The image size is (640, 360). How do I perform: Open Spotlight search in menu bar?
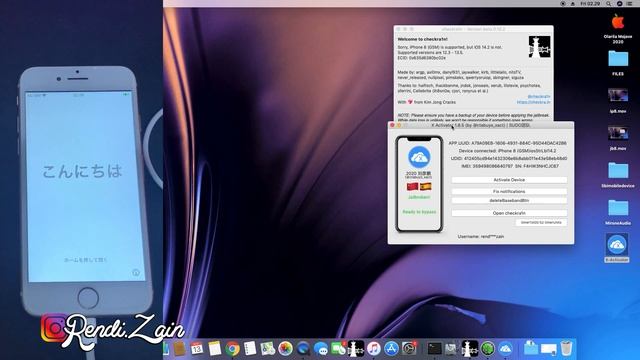click(608, 3)
